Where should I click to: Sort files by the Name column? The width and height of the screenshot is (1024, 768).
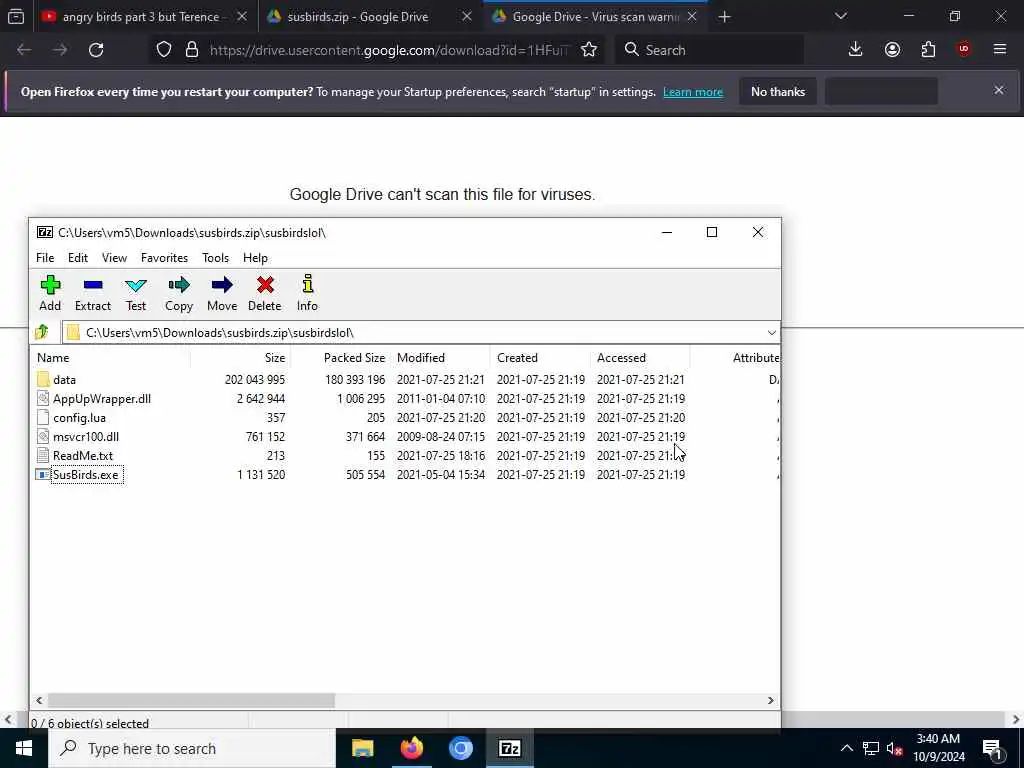coord(110,358)
